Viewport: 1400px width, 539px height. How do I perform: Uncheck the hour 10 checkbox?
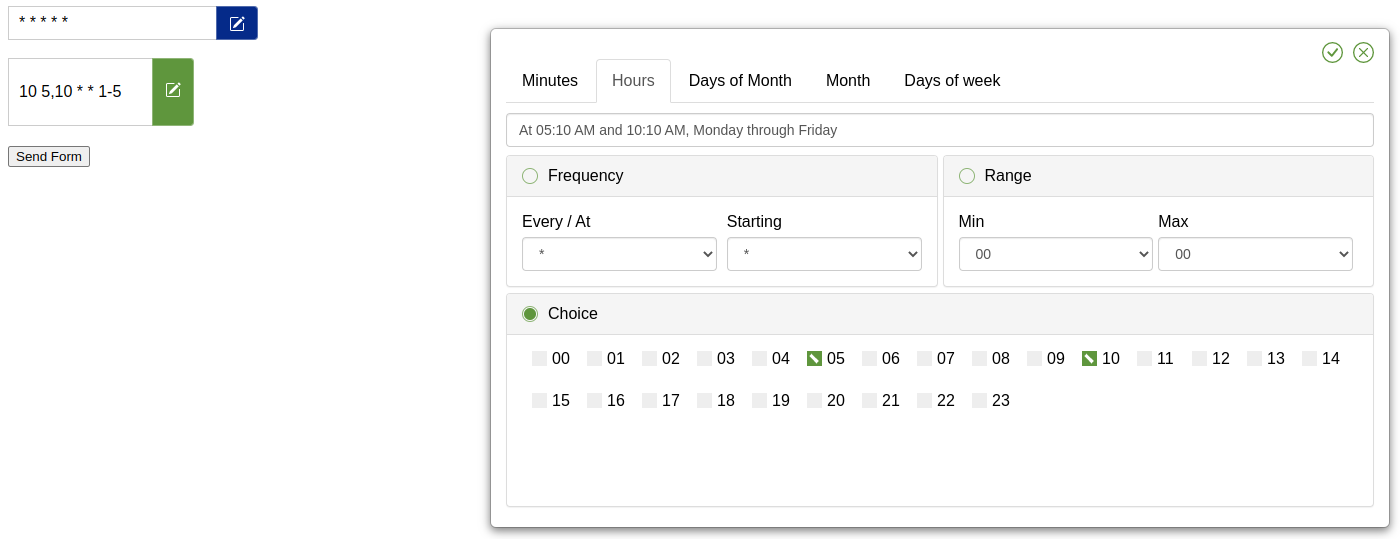[x=1089, y=359]
